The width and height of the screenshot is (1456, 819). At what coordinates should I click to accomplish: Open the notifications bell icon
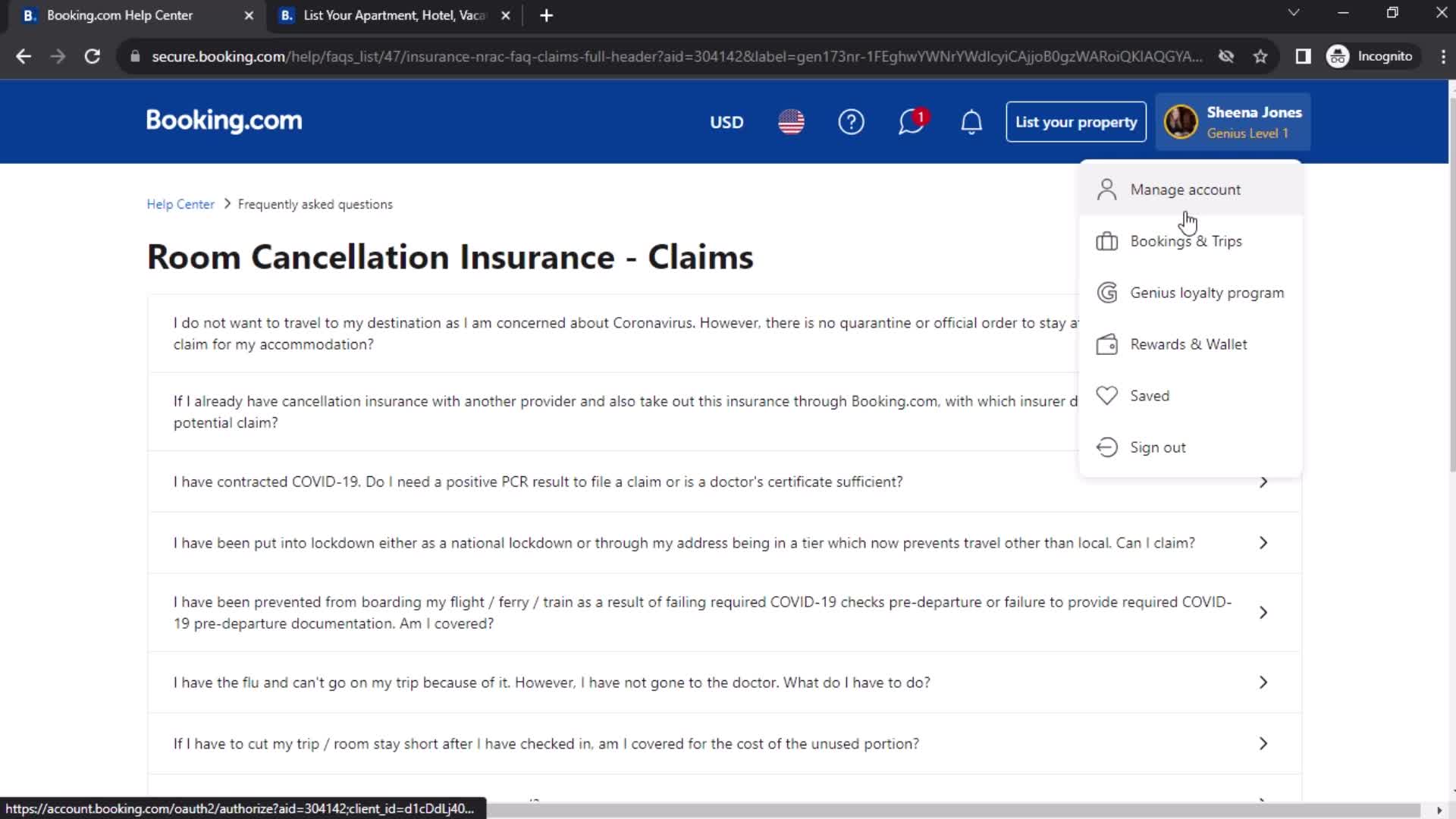(971, 122)
